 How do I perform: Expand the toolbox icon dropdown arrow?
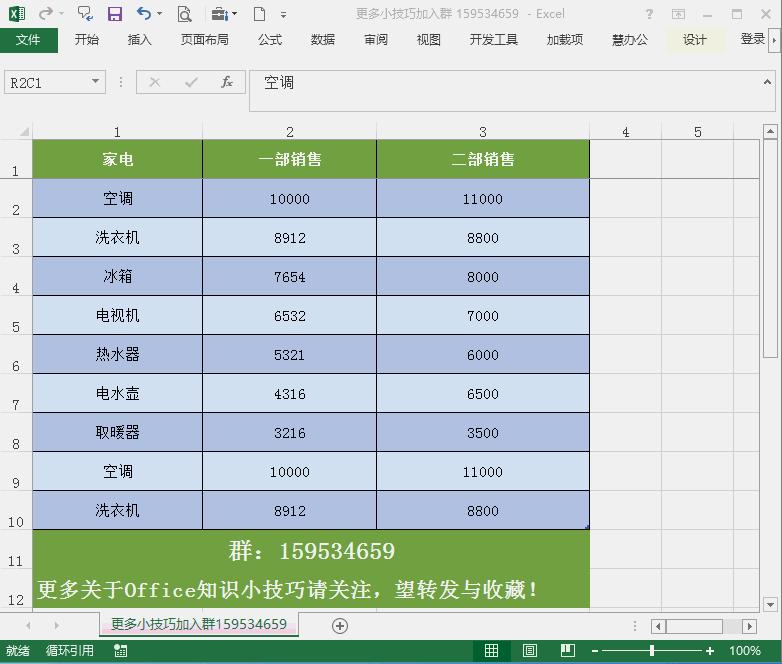coord(234,14)
